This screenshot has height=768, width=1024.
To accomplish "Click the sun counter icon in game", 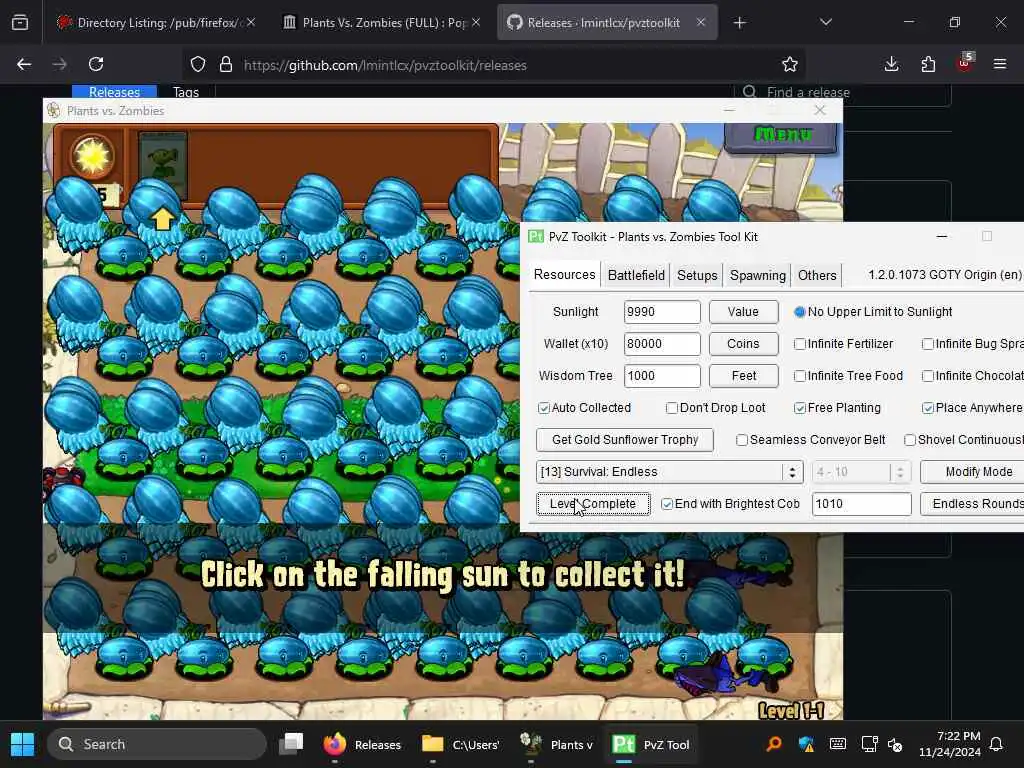I will 92,155.
